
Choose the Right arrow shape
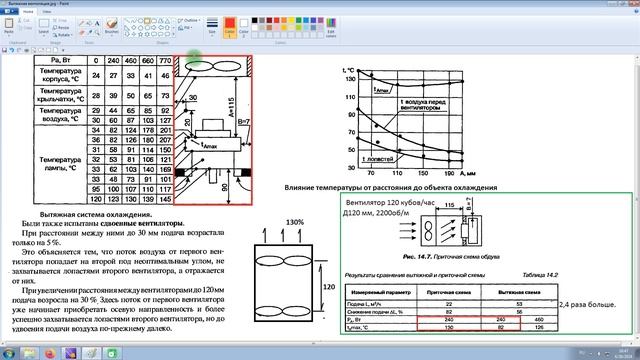(x=153, y=28)
